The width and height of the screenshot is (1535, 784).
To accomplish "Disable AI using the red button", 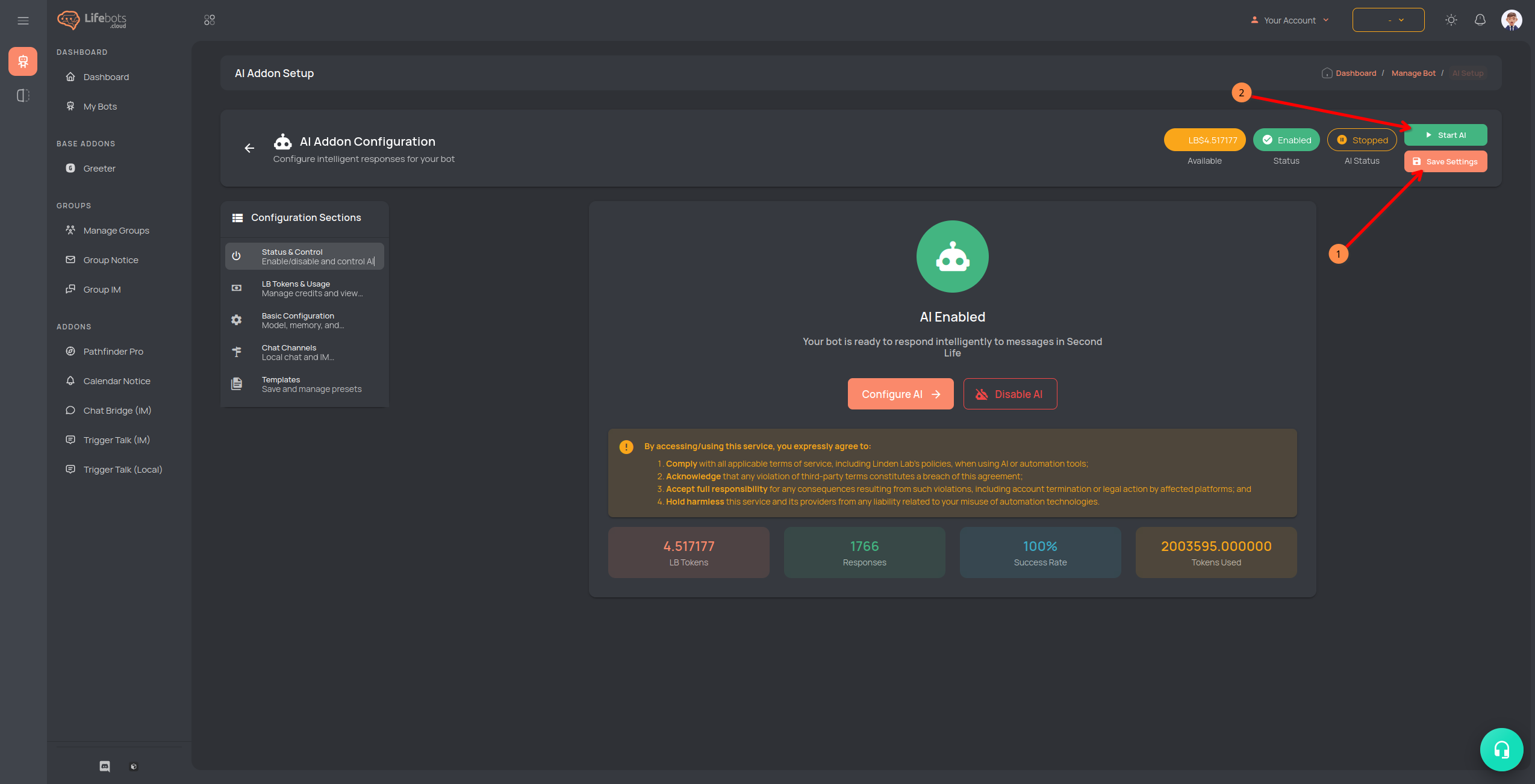I will click(1010, 394).
